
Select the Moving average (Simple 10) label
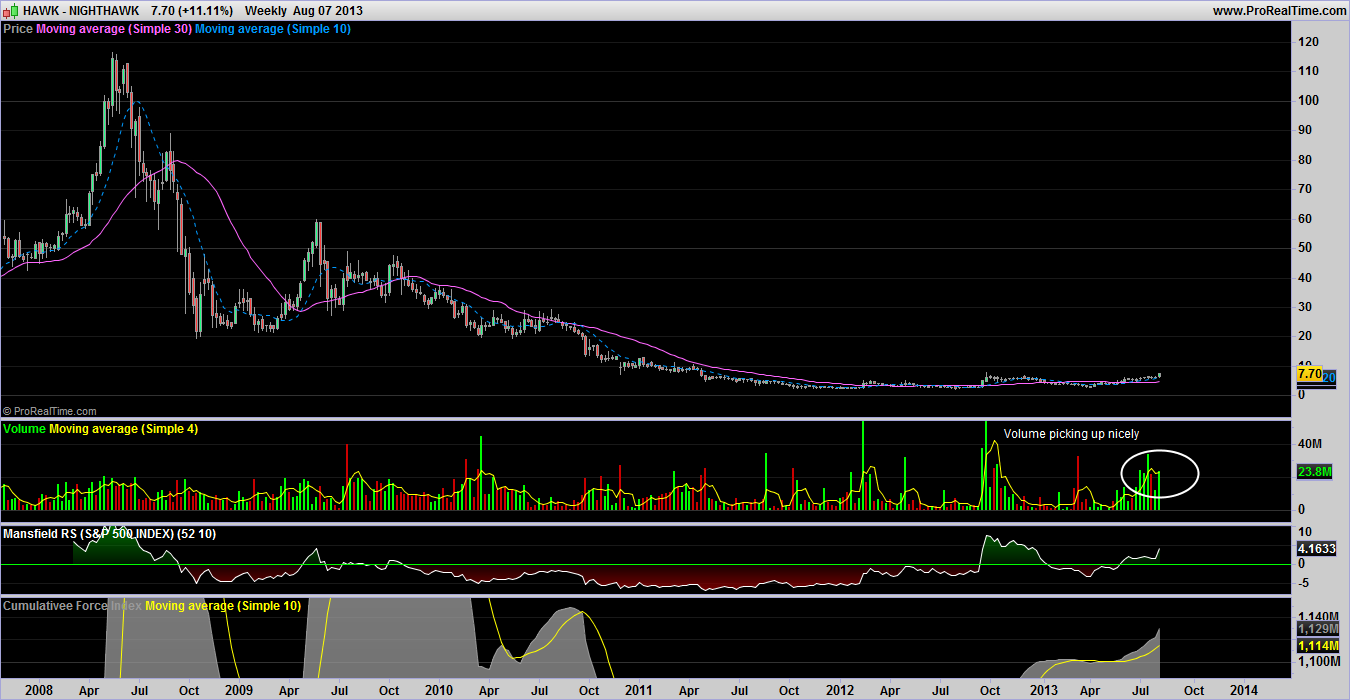coord(272,29)
